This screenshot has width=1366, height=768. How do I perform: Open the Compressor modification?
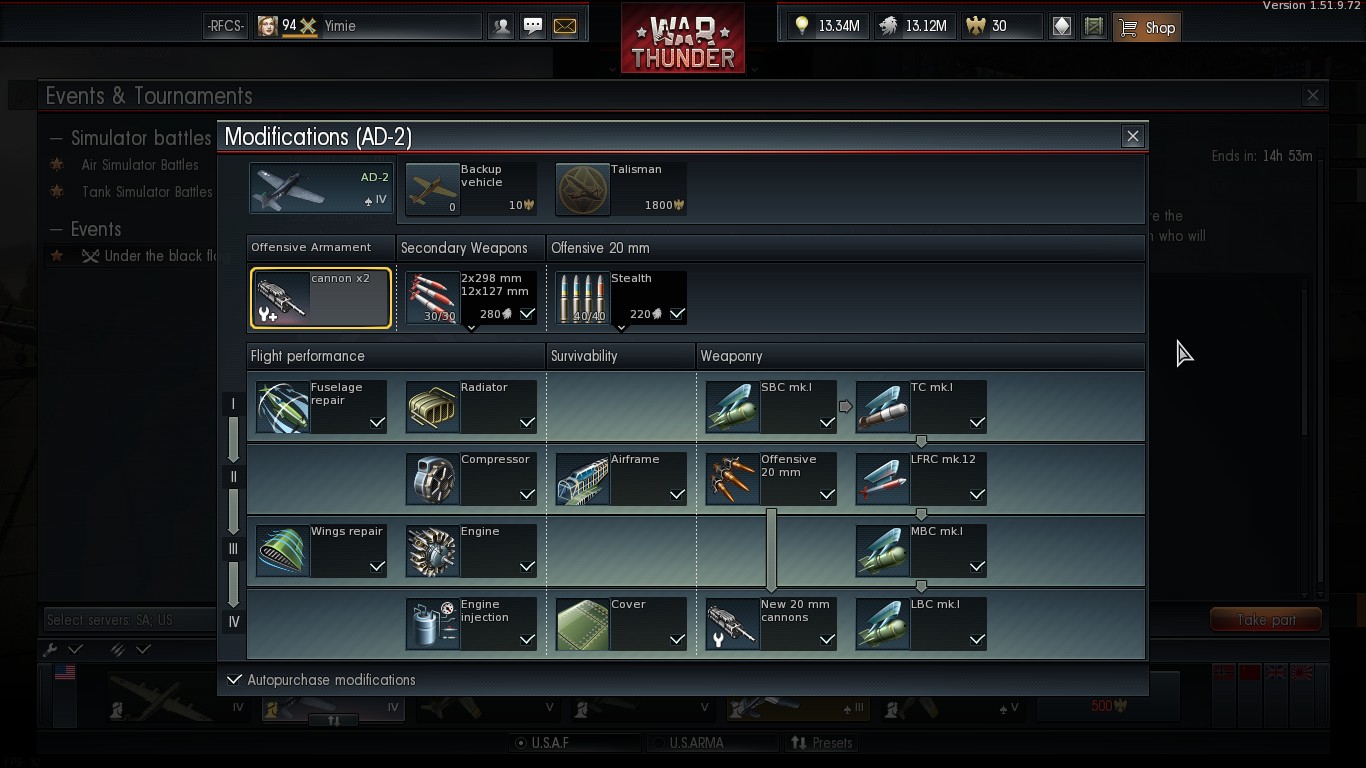[x=471, y=479]
